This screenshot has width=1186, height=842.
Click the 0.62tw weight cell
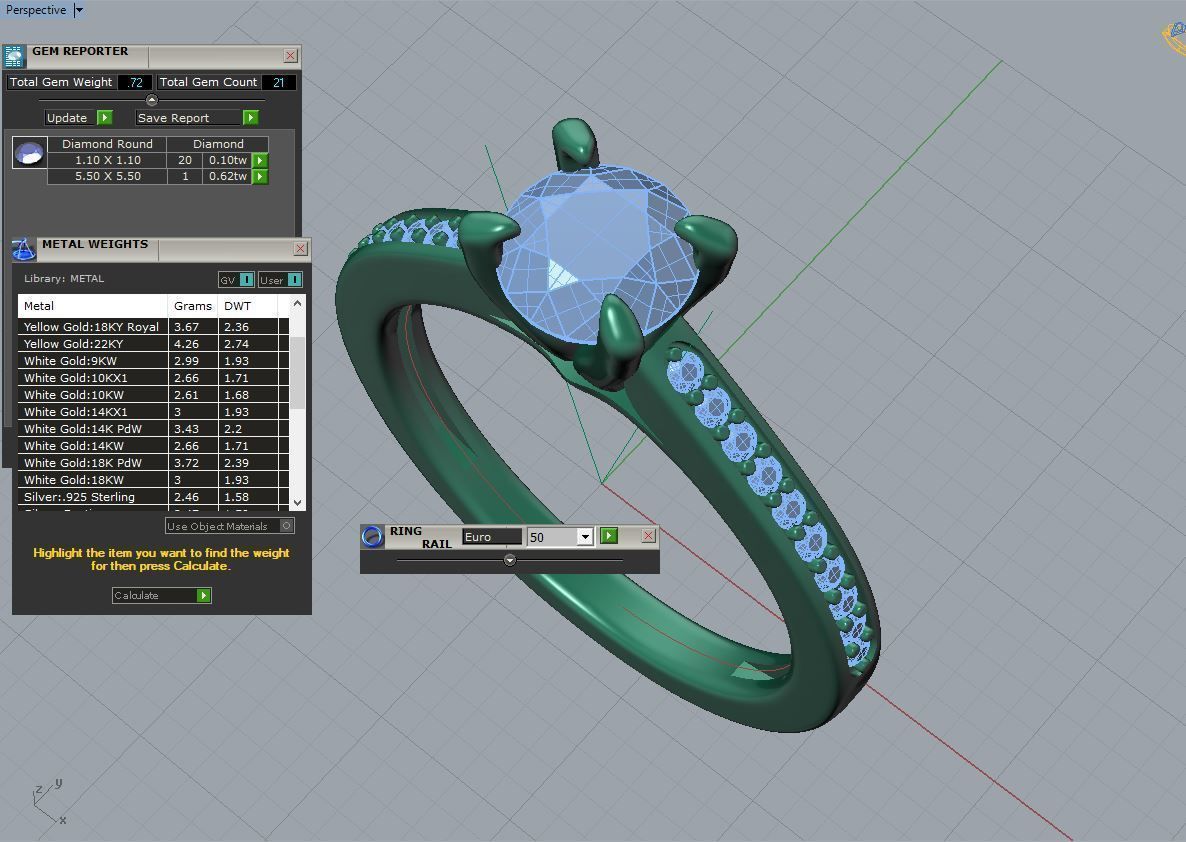(x=227, y=176)
